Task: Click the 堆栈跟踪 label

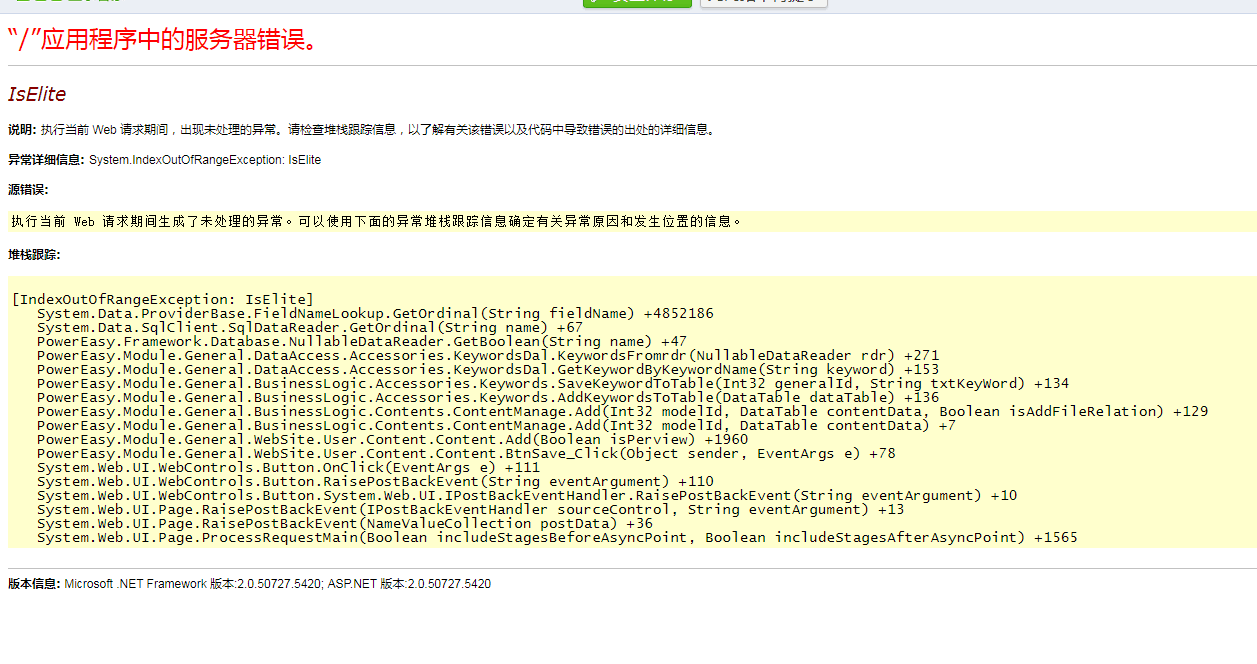Action: [34, 255]
